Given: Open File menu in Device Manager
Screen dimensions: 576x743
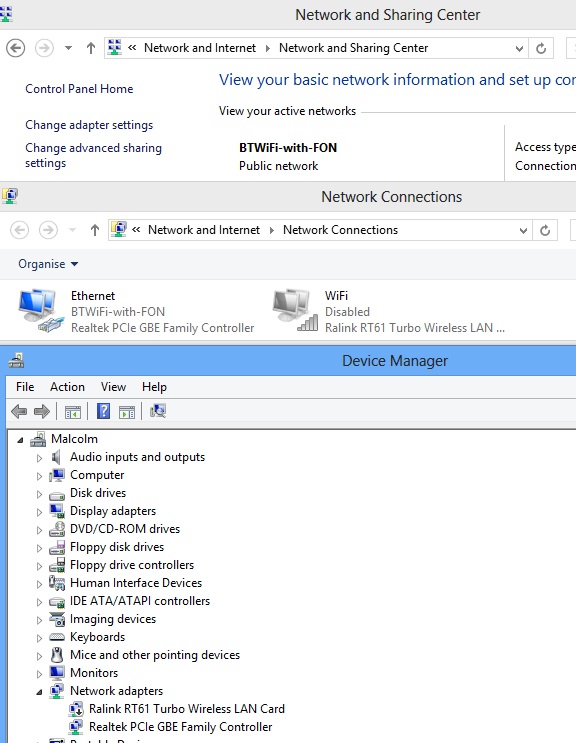Looking at the screenshot, I should click(x=25, y=387).
